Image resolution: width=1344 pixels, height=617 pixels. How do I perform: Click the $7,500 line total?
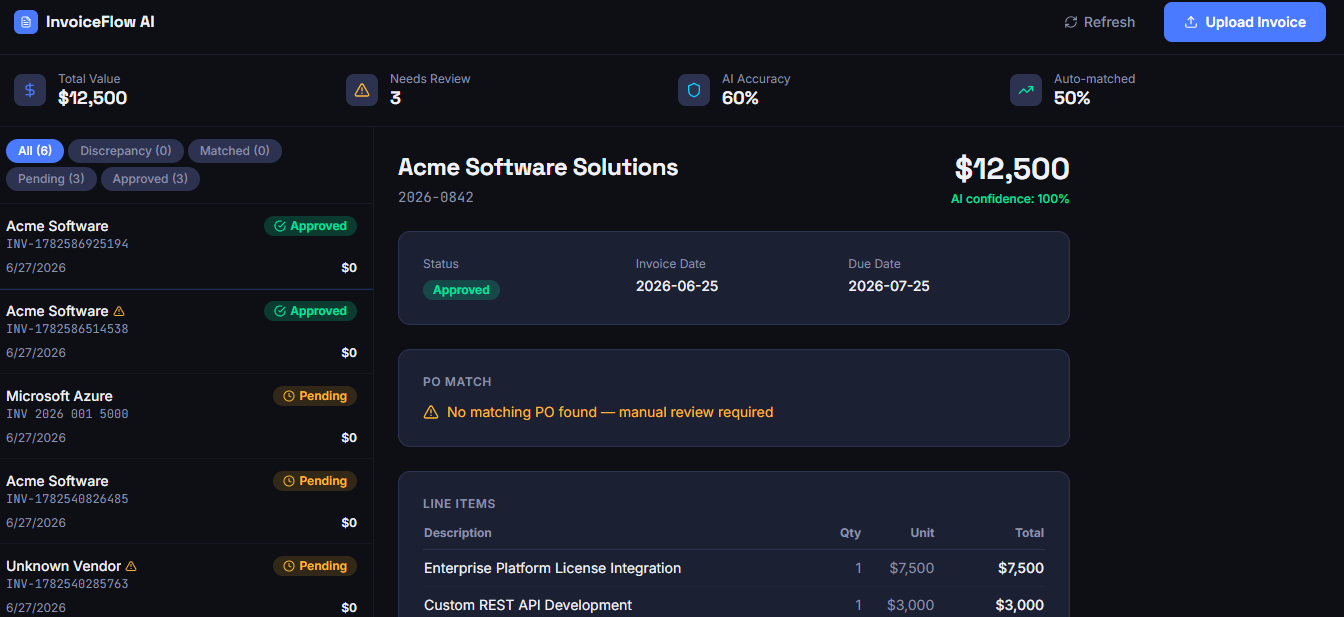coord(1021,568)
